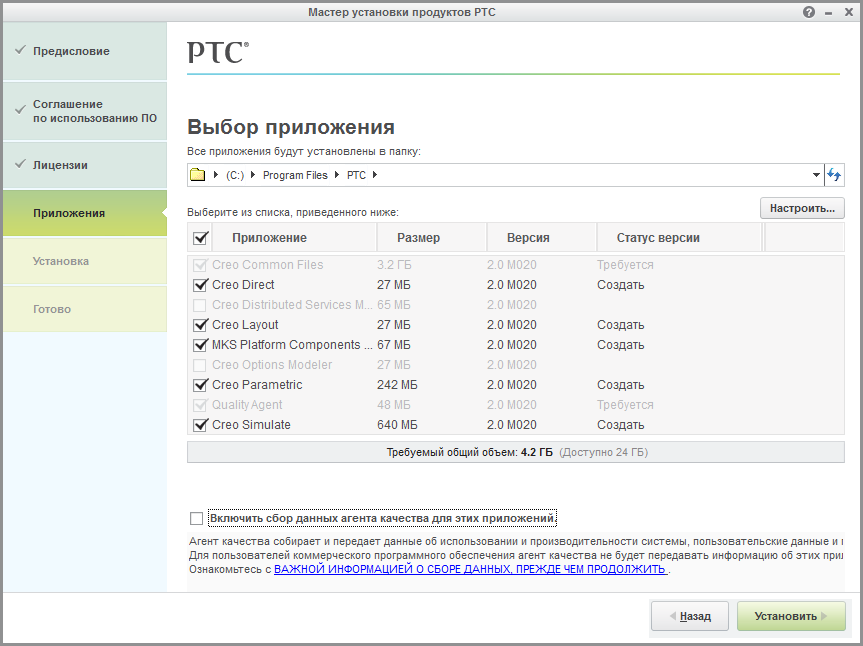
Task: Minimize the PTC installer window
Action: coord(828,13)
